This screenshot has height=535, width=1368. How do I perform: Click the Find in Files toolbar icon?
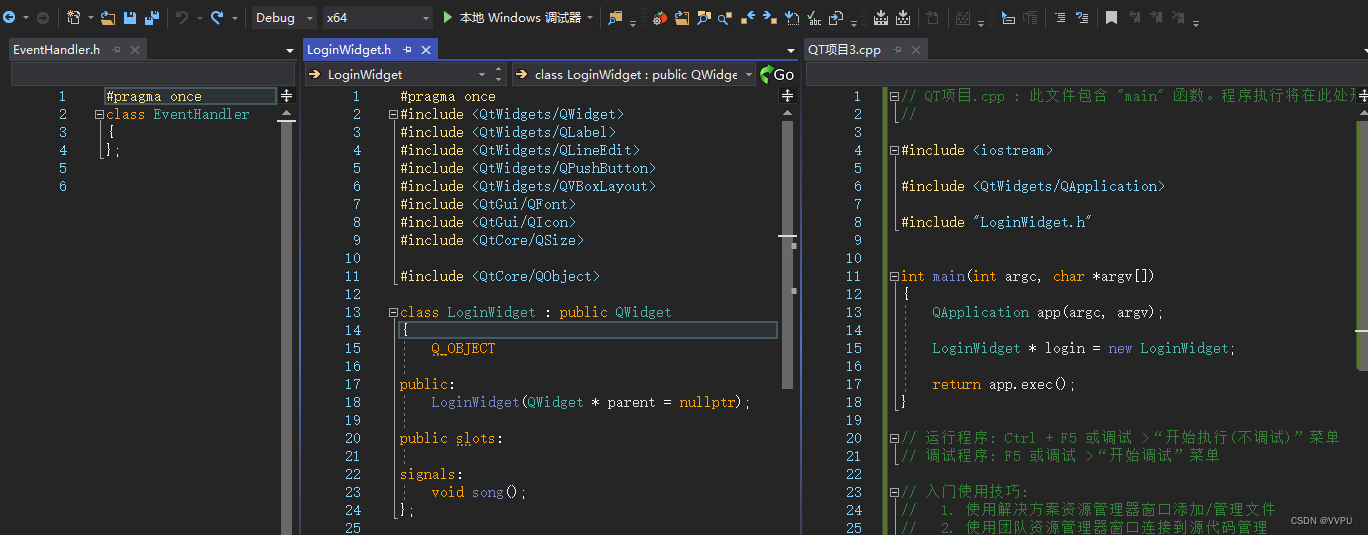(x=615, y=17)
